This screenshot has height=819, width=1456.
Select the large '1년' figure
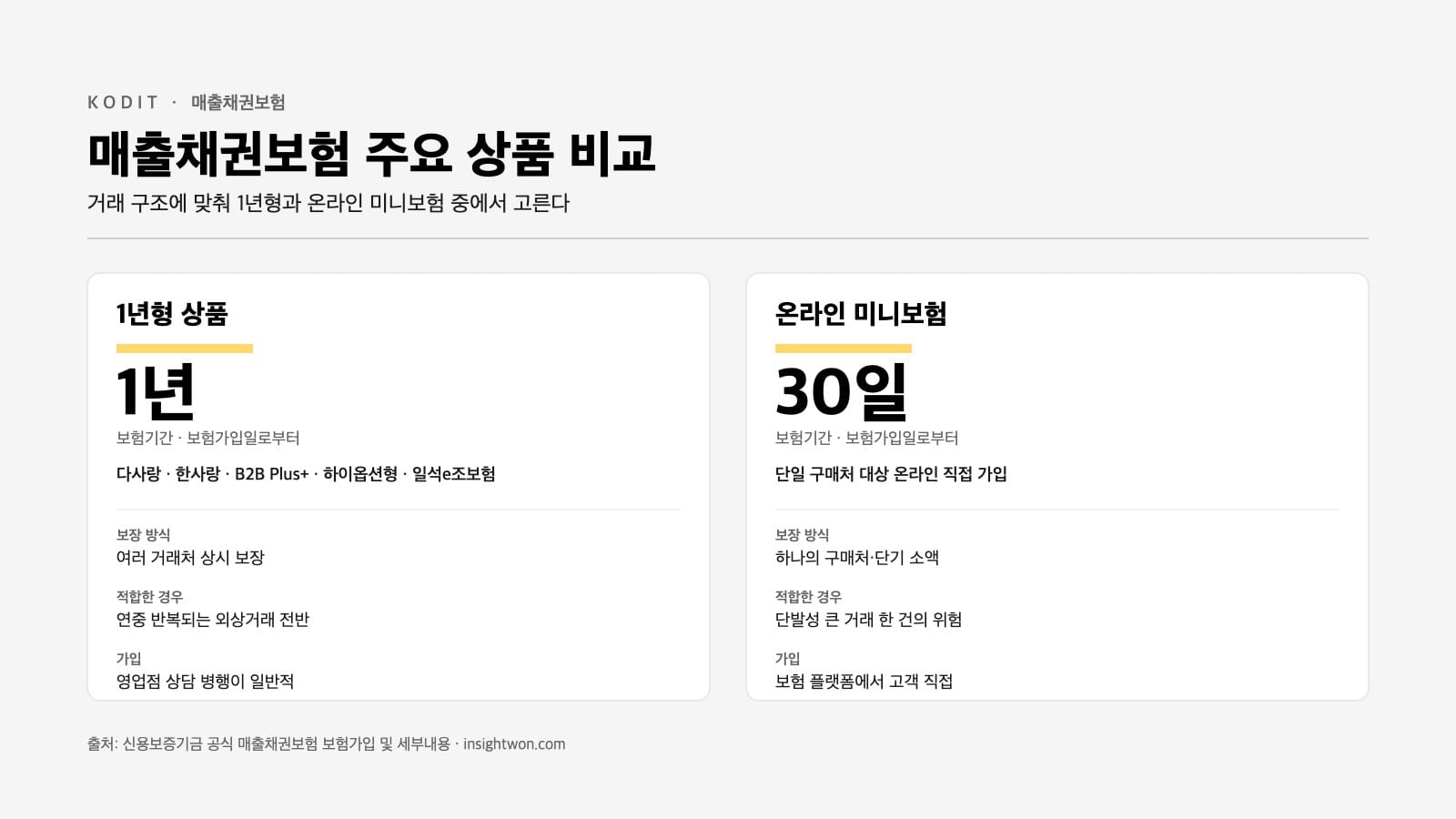(156, 391)
